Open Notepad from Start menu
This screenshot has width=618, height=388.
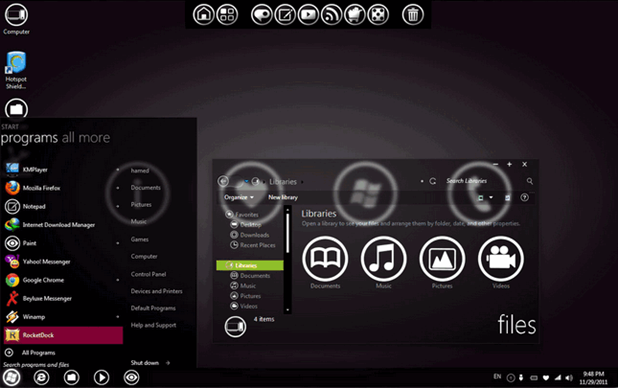63,206
